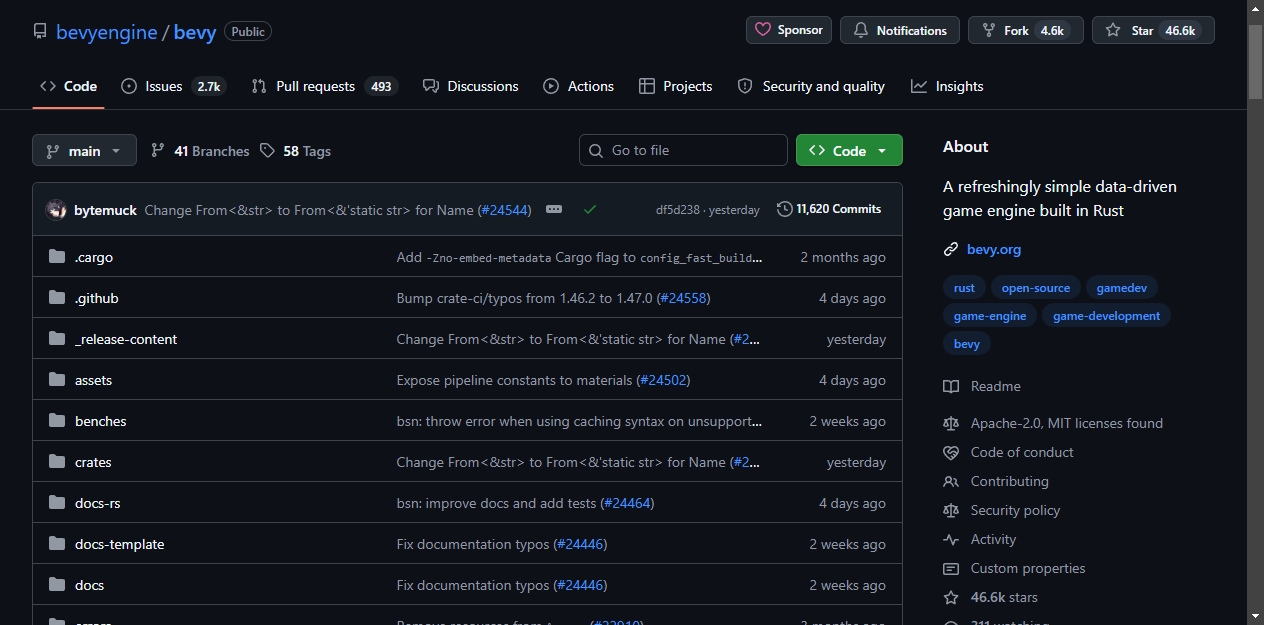1264x625 pixels.
Task: Open the assets directory
Action: click(94, 380)
